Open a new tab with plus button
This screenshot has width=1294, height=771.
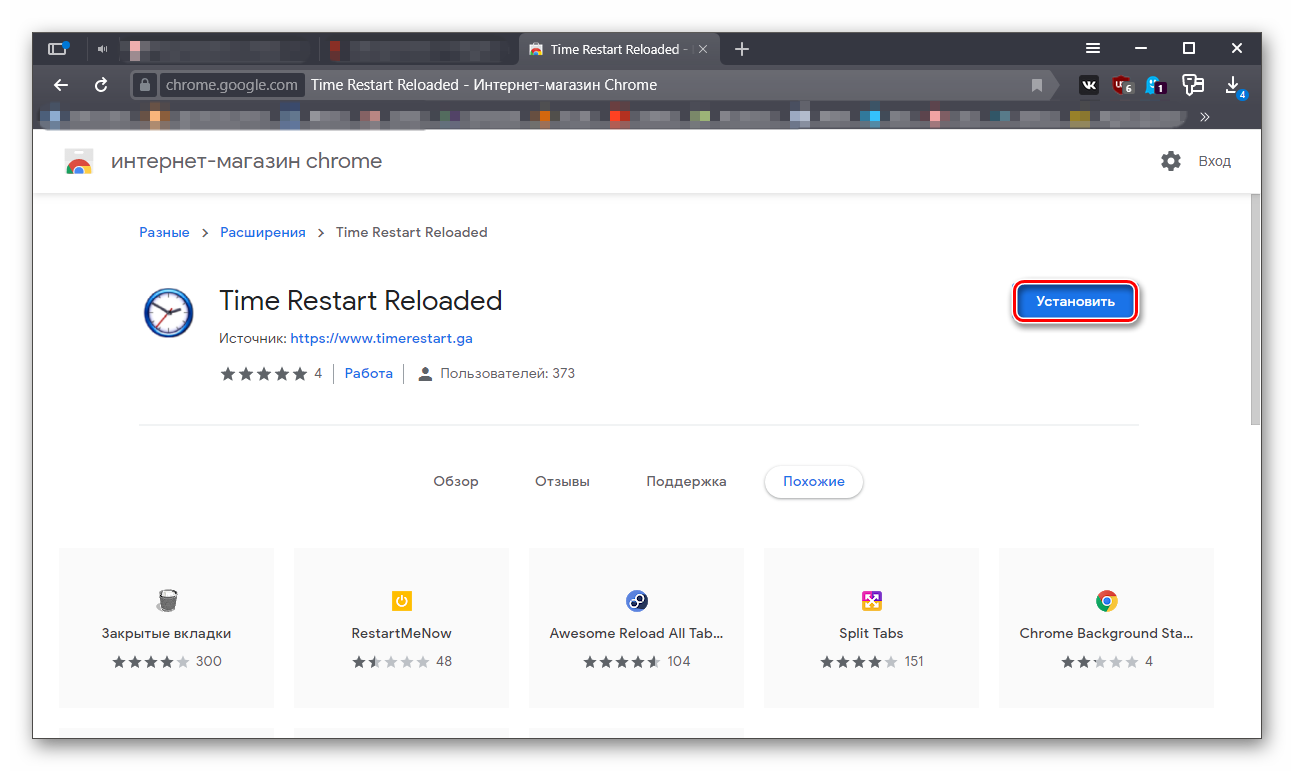coord(741,49)
